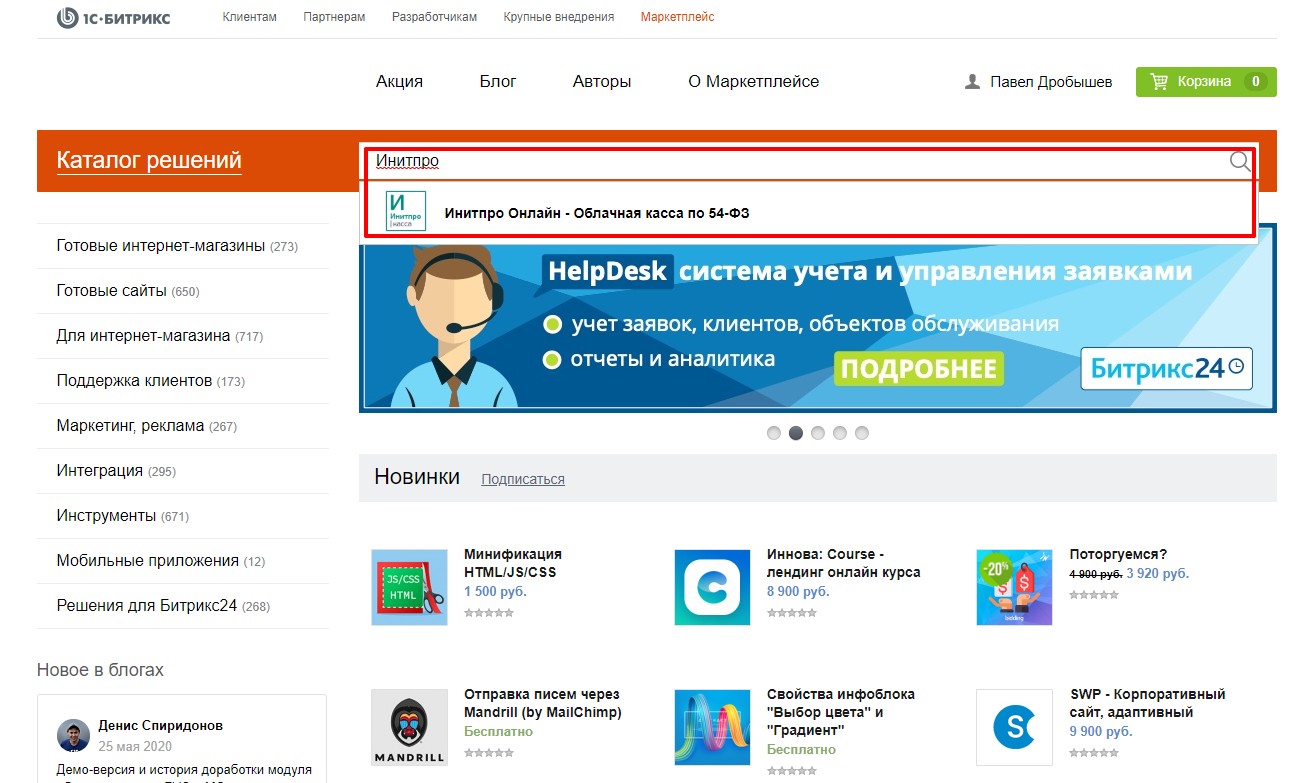Click star rating under Иннова Course
The width and height of the screenshot is (1310, 783).
pyautogui.click(x=792, y=613)
